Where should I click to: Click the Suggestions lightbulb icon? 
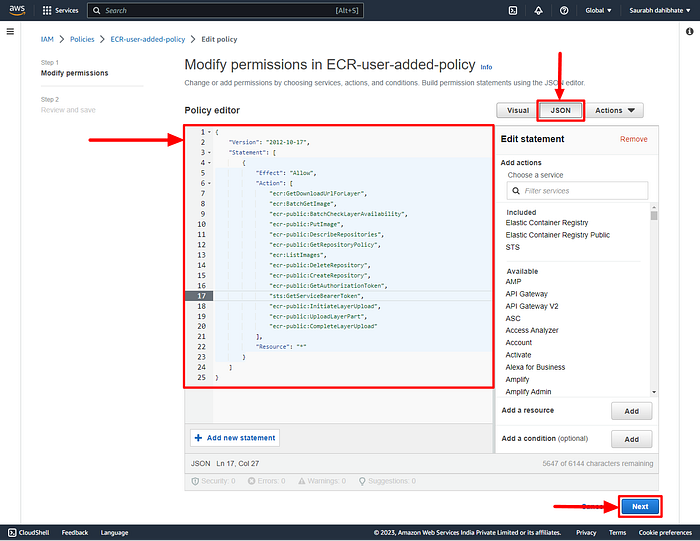click(x=362, y=481)
